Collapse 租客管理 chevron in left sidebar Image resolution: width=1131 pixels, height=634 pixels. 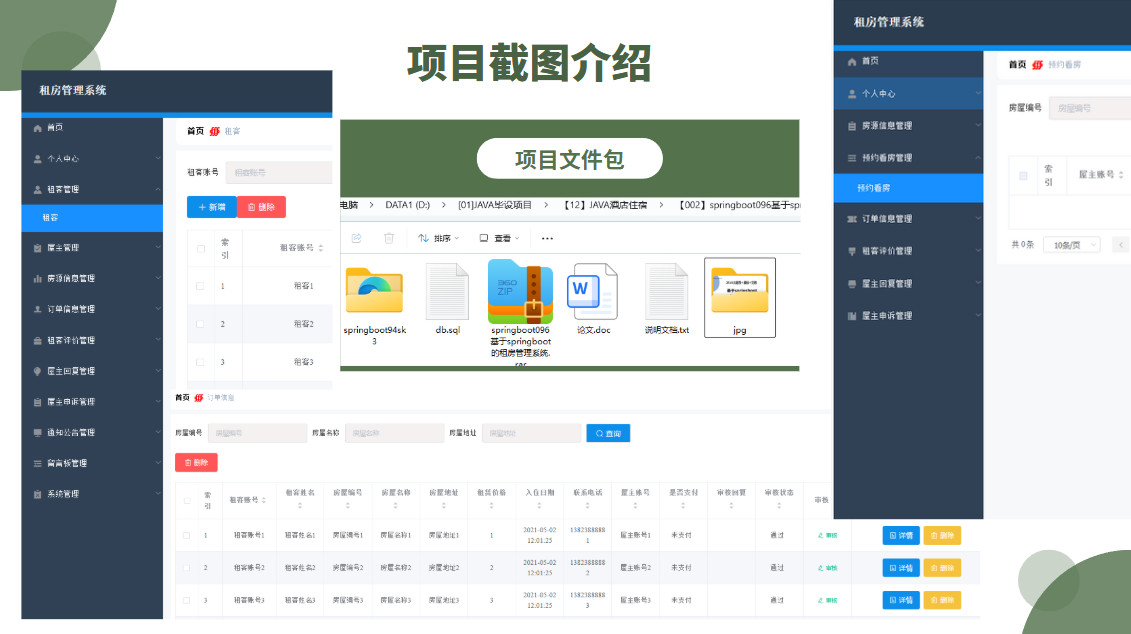coord(157,190)
